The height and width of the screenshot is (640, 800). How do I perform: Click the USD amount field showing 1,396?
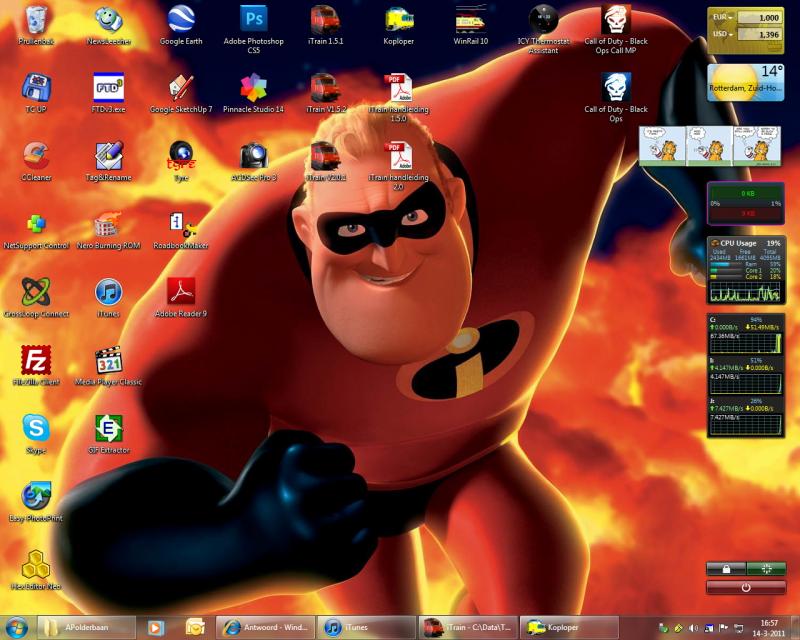tap(760, 34)
